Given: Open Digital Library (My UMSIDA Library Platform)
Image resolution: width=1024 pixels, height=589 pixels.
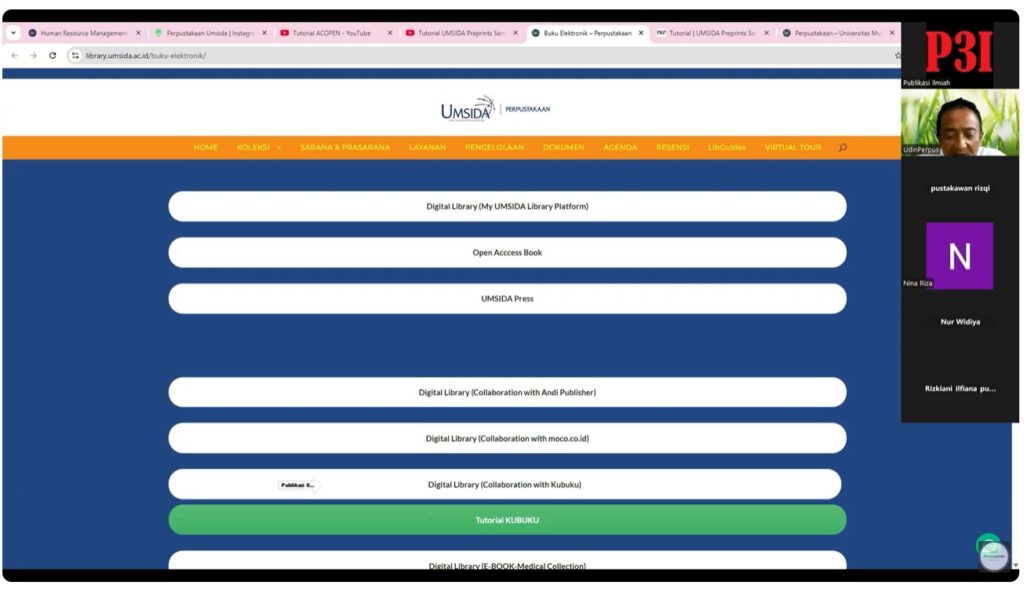Looking at the screenshot, I should click(507, 206).
